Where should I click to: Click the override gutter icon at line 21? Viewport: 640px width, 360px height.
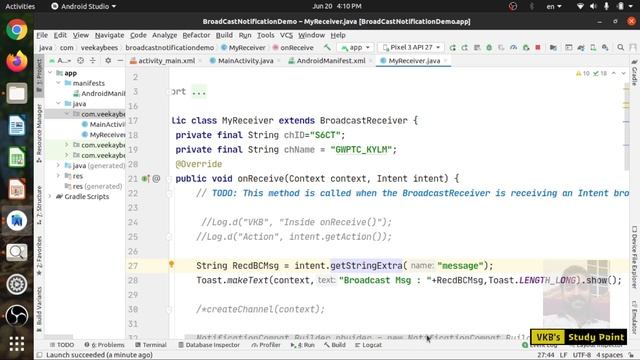146,178
